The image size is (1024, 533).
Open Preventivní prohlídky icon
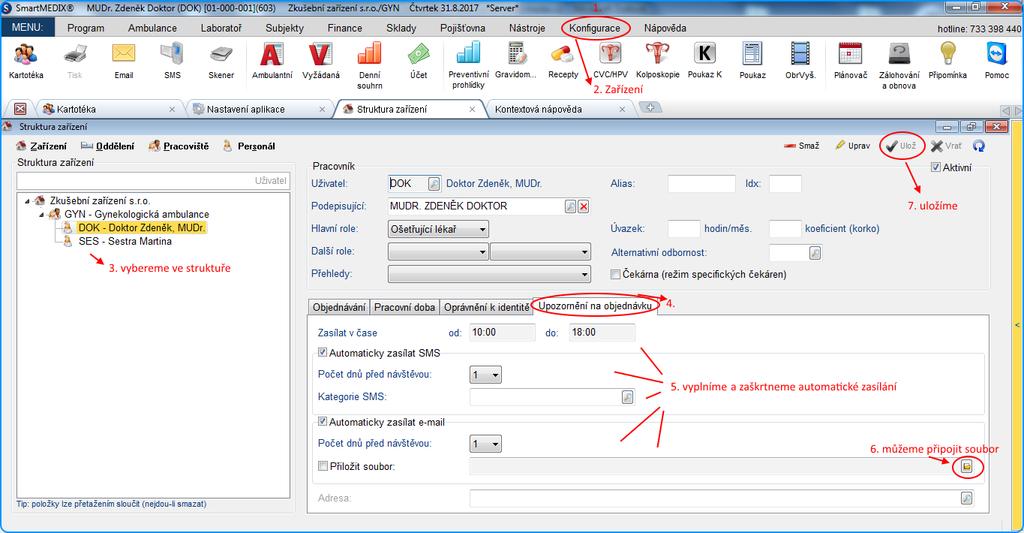tap(468, 54)
